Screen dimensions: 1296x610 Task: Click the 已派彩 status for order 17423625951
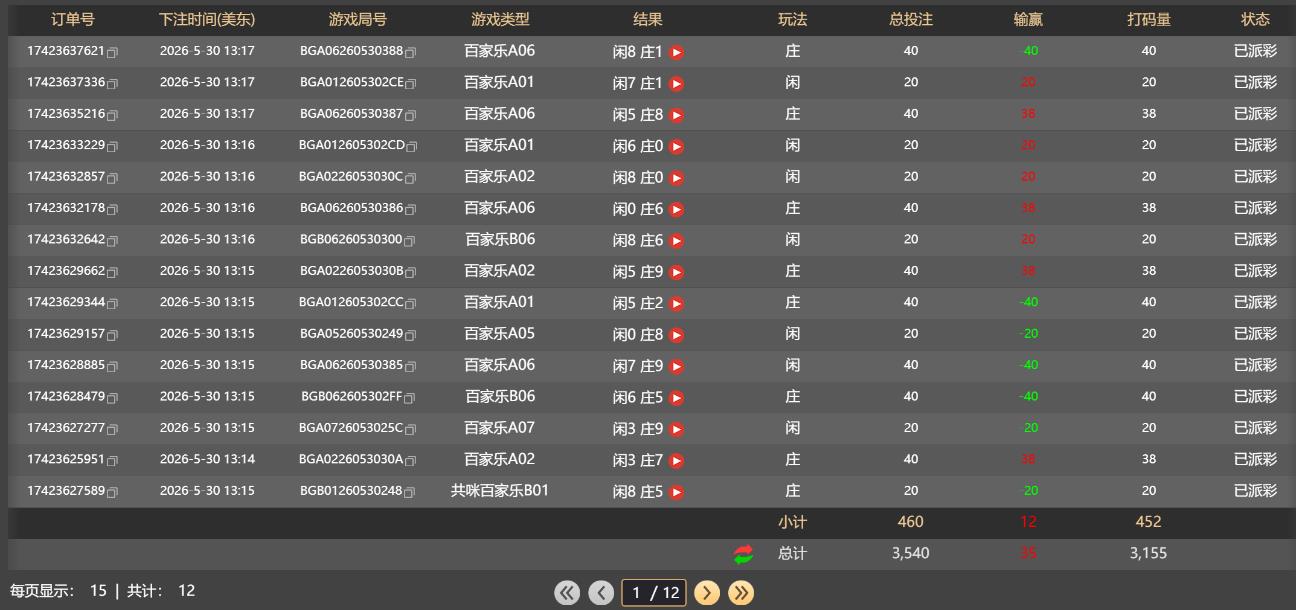tap(1255, 459)
